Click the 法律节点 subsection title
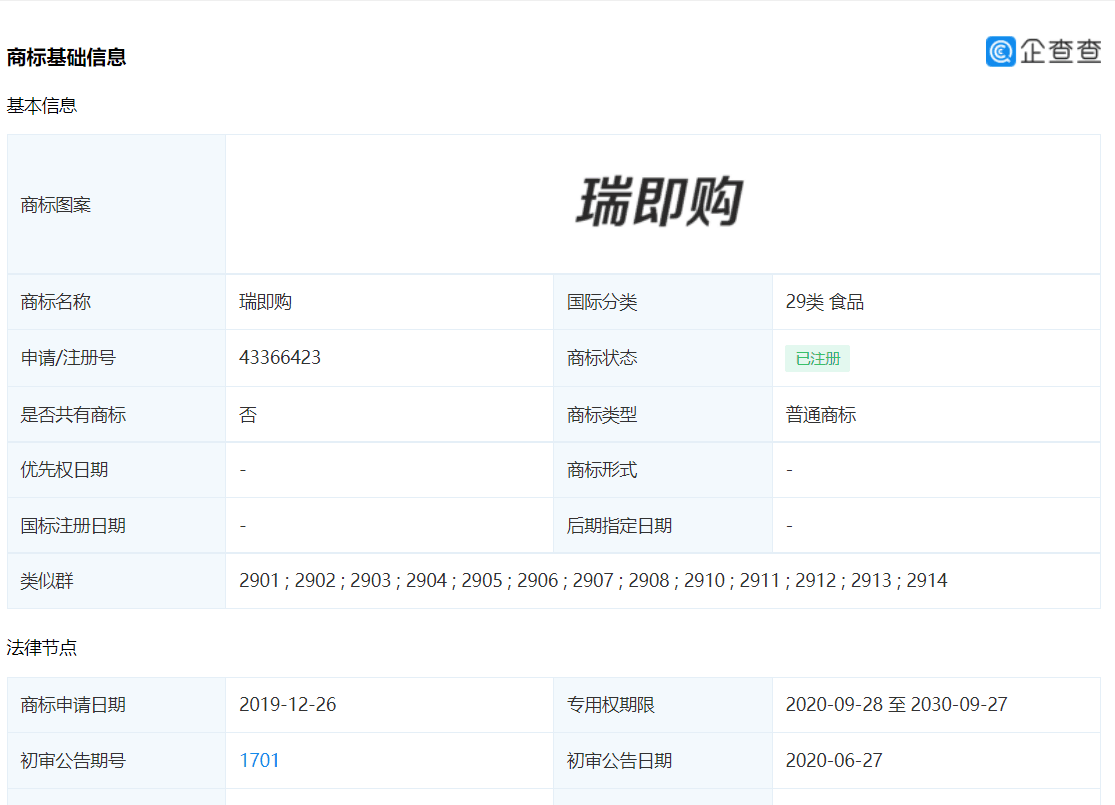Screen dimensions: 1115x805 point(42,648)
